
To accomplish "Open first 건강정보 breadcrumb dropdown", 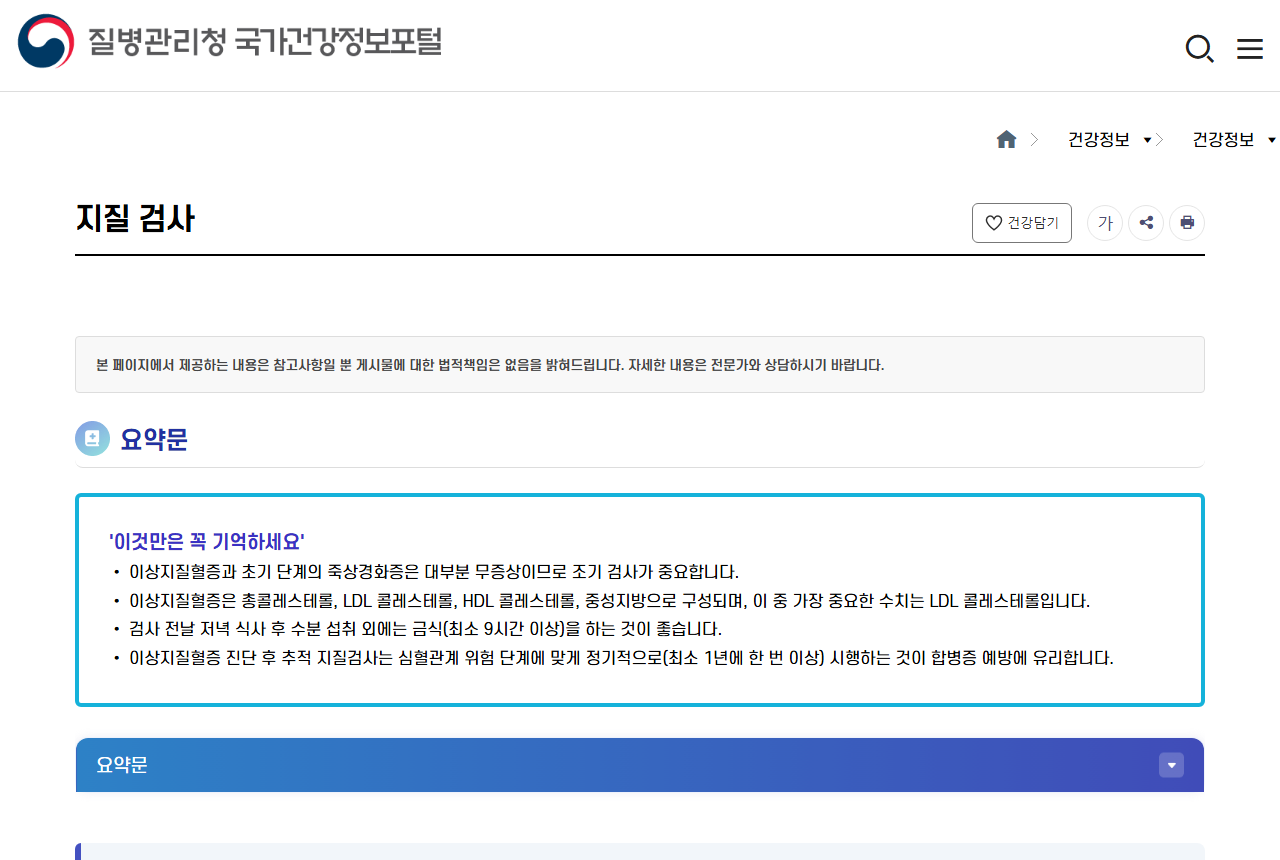I will tap(1110, 140).
